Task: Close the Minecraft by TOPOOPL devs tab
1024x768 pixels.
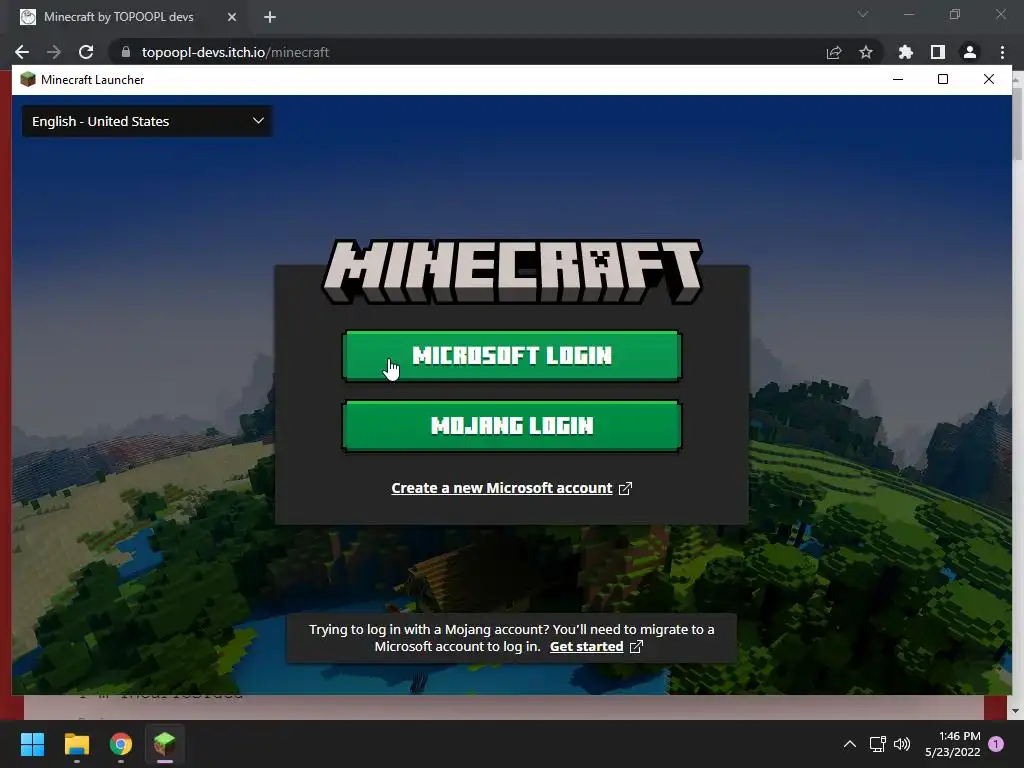Action: [232, 18]
